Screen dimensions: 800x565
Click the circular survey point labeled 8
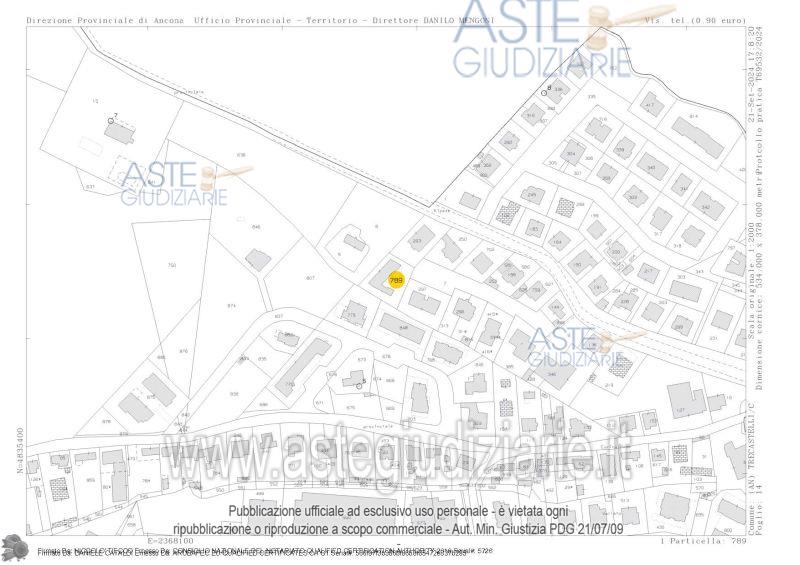tap(544, 92)
